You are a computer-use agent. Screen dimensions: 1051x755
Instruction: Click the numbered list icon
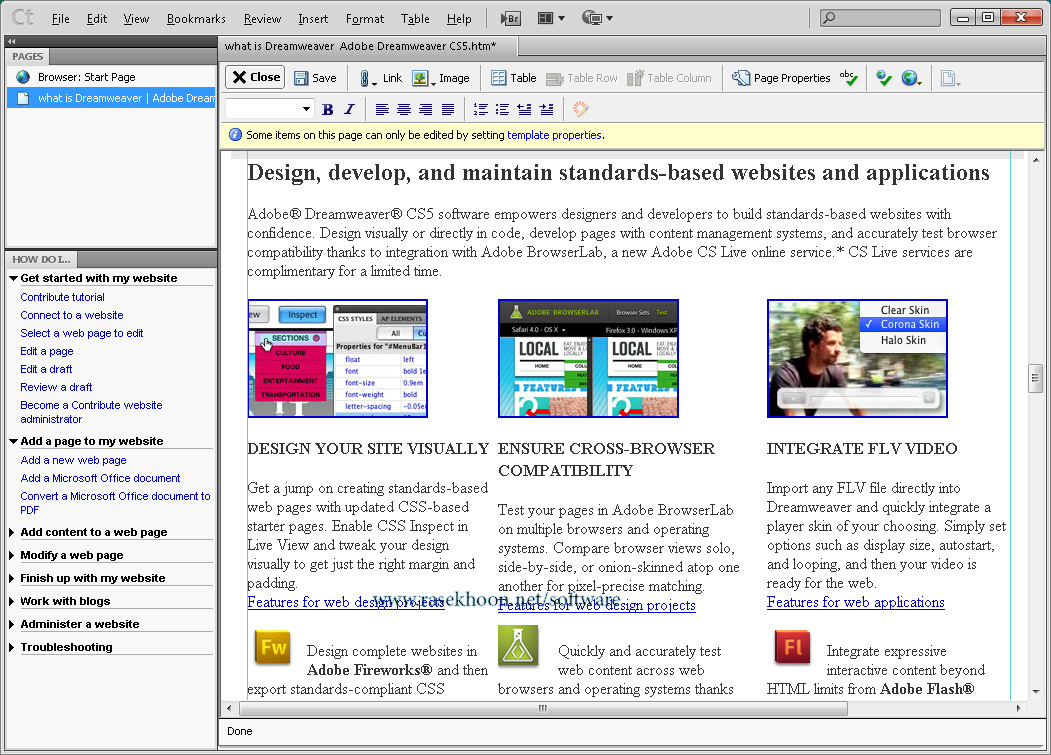click(481, 109)
